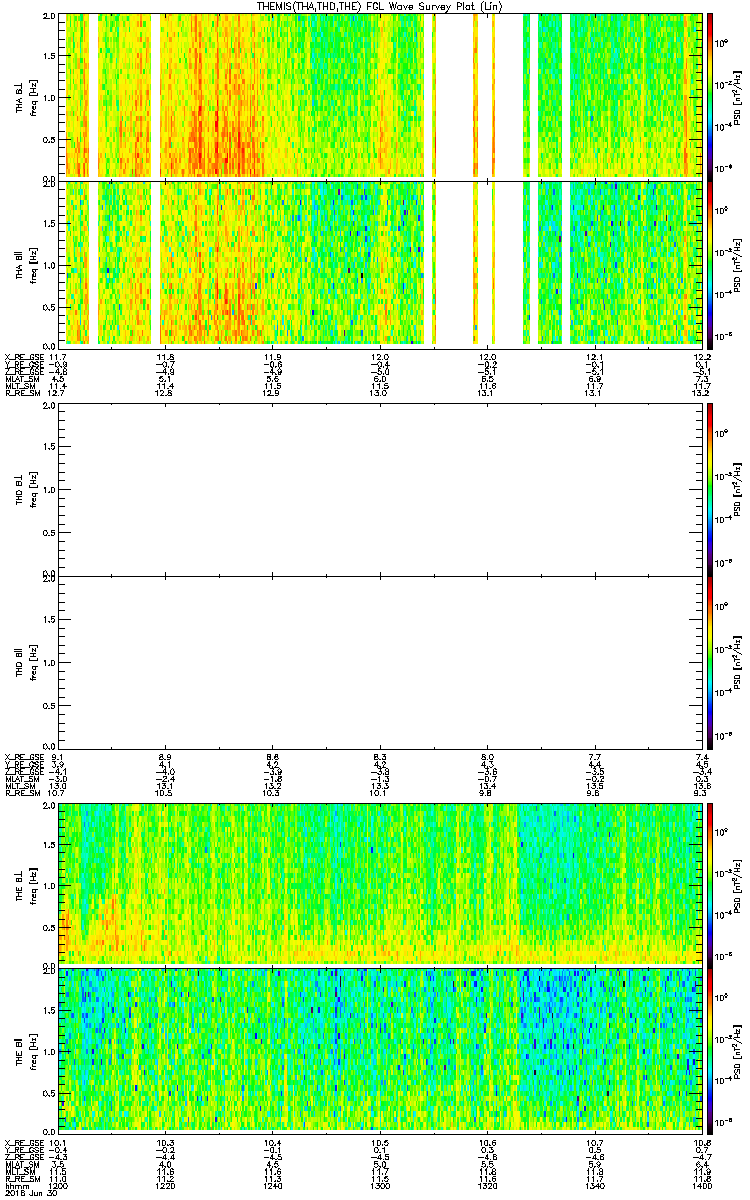
Task: Click the 1400 time tick label
Action: tap(702, 1184)
